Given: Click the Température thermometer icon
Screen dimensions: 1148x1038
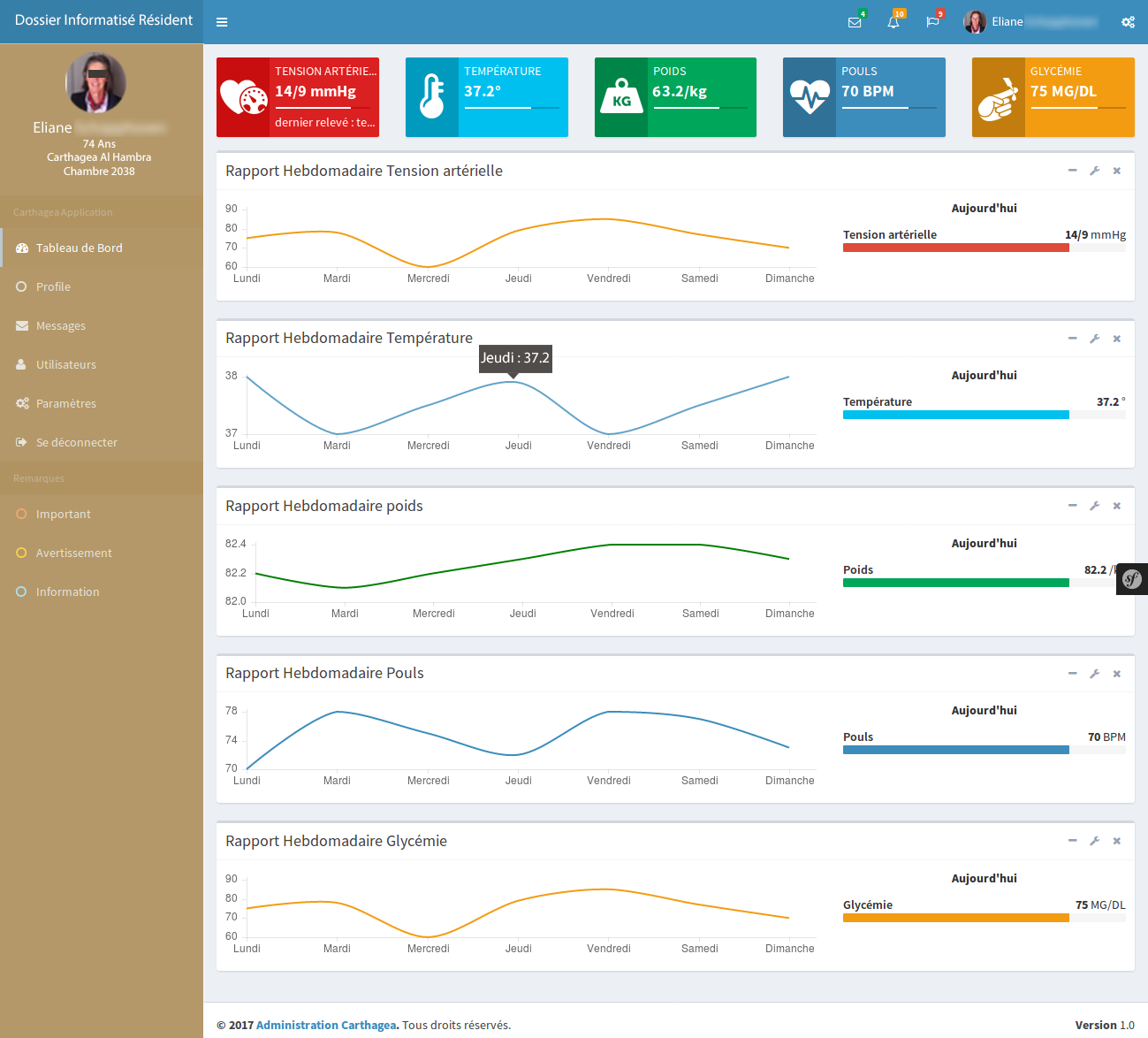Looking at the screenshot, I should point(432,97).
